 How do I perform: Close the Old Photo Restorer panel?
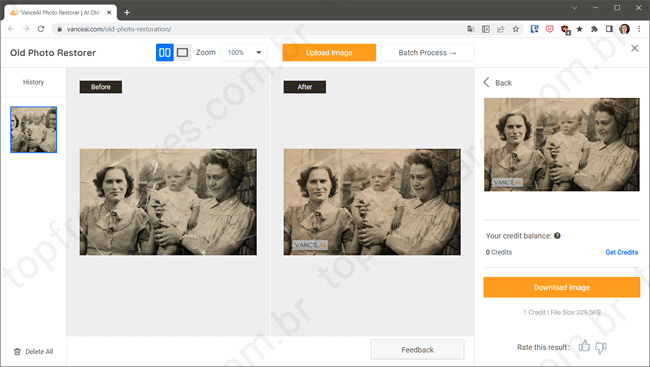click(x=634, y=48)
